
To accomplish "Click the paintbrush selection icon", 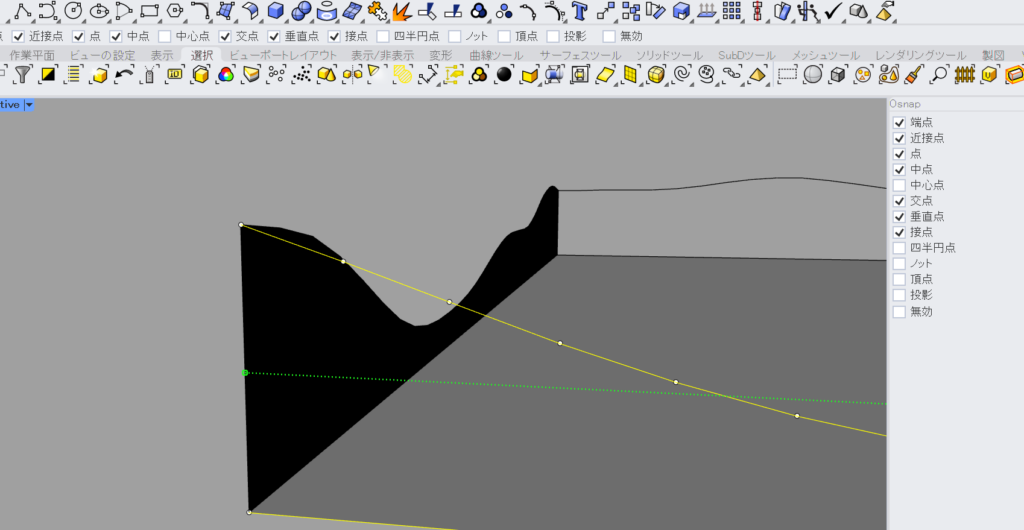I will 914,75.
